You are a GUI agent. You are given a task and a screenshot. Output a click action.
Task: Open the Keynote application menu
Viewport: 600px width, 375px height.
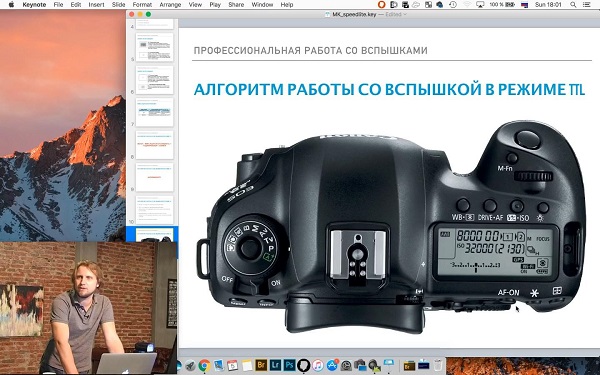tap(34, 5)
